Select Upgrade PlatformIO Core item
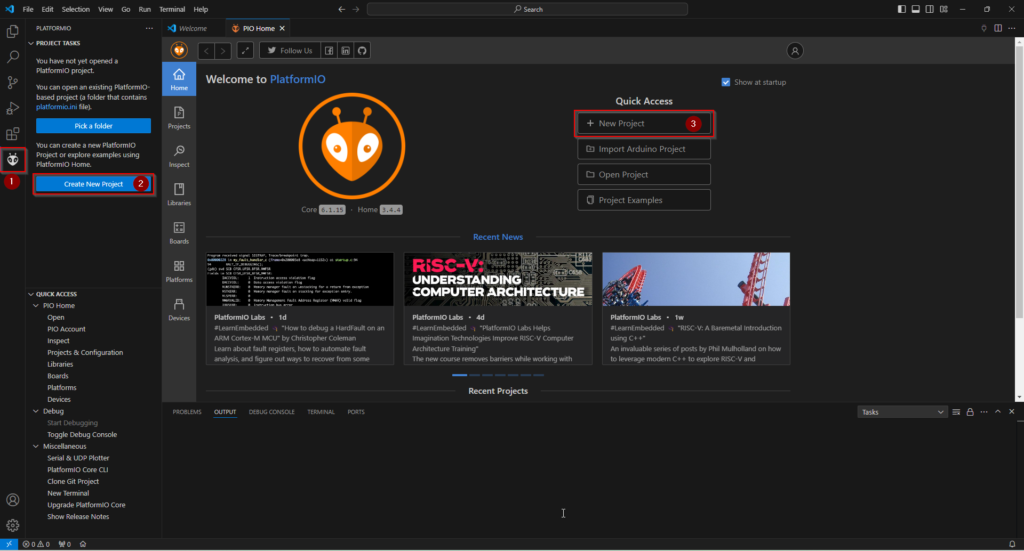The height and width of the screenshot is (551, 1024). (86, 505)
